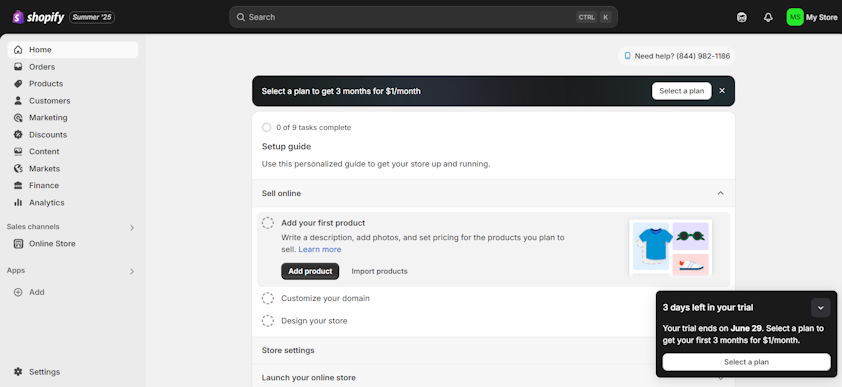Click the Finance bank icon

tap(18, 186)
